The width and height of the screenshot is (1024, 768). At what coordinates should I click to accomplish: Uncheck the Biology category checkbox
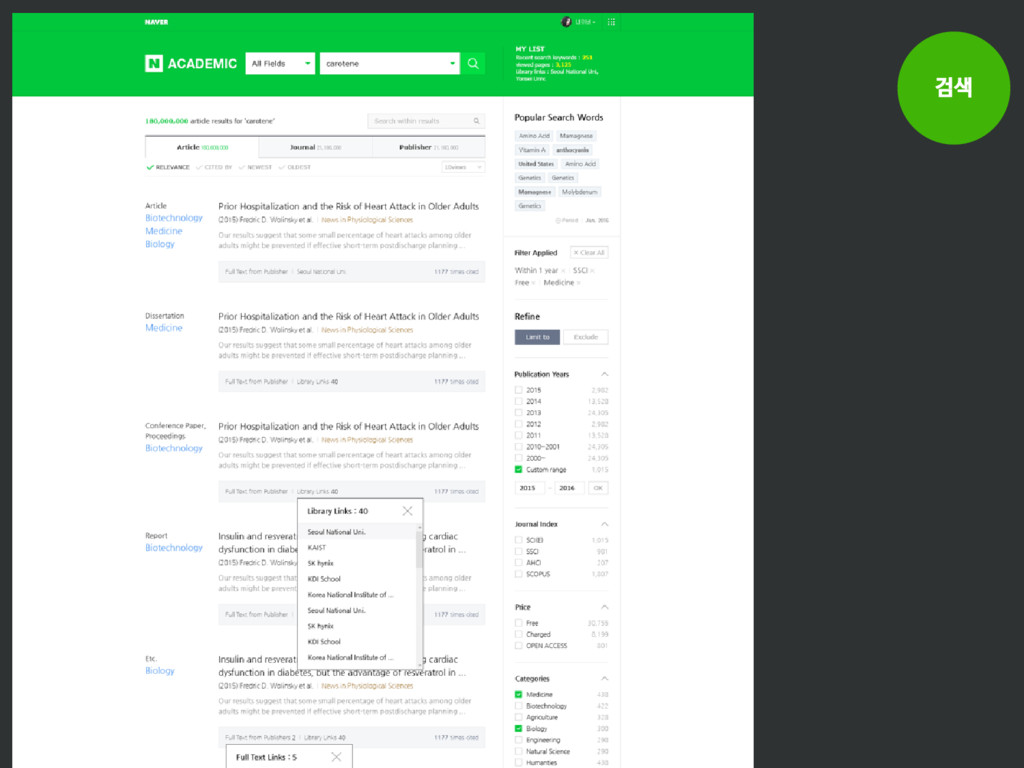coord(519,728)
